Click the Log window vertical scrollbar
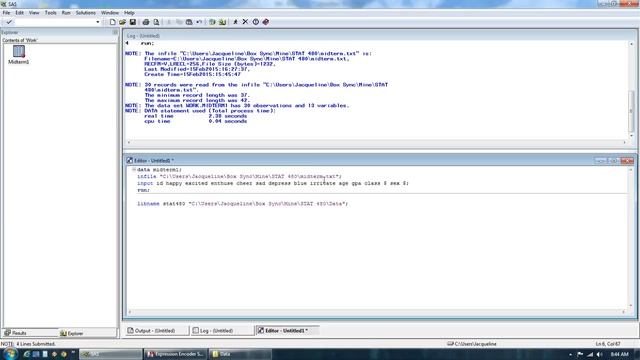This screenshot has width=640, height=360. pos(631,89)
